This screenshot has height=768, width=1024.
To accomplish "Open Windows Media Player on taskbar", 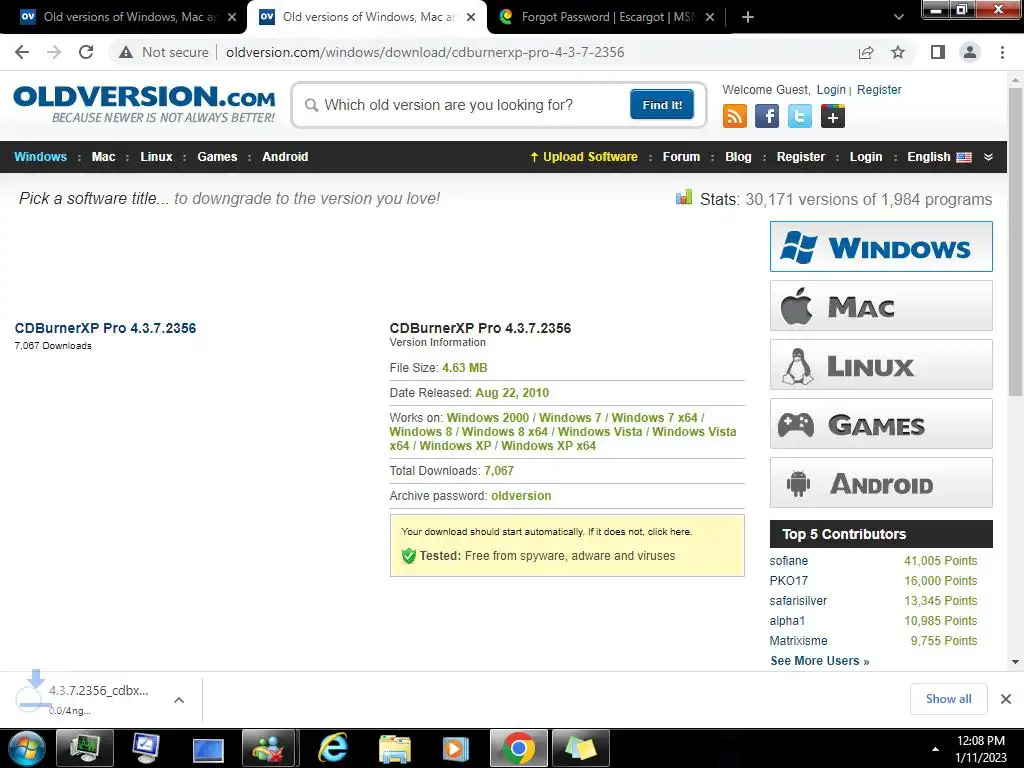I will coord(455,748).
